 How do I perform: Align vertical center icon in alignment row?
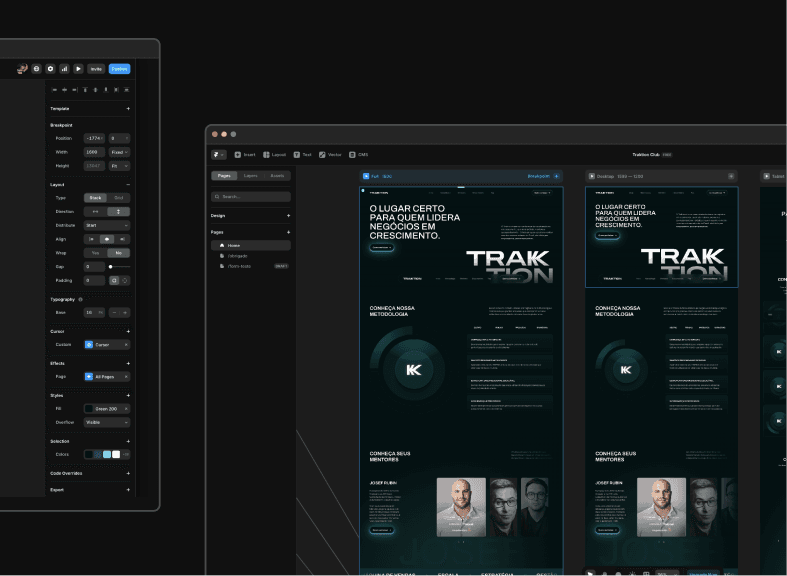(x=95, y=90)
